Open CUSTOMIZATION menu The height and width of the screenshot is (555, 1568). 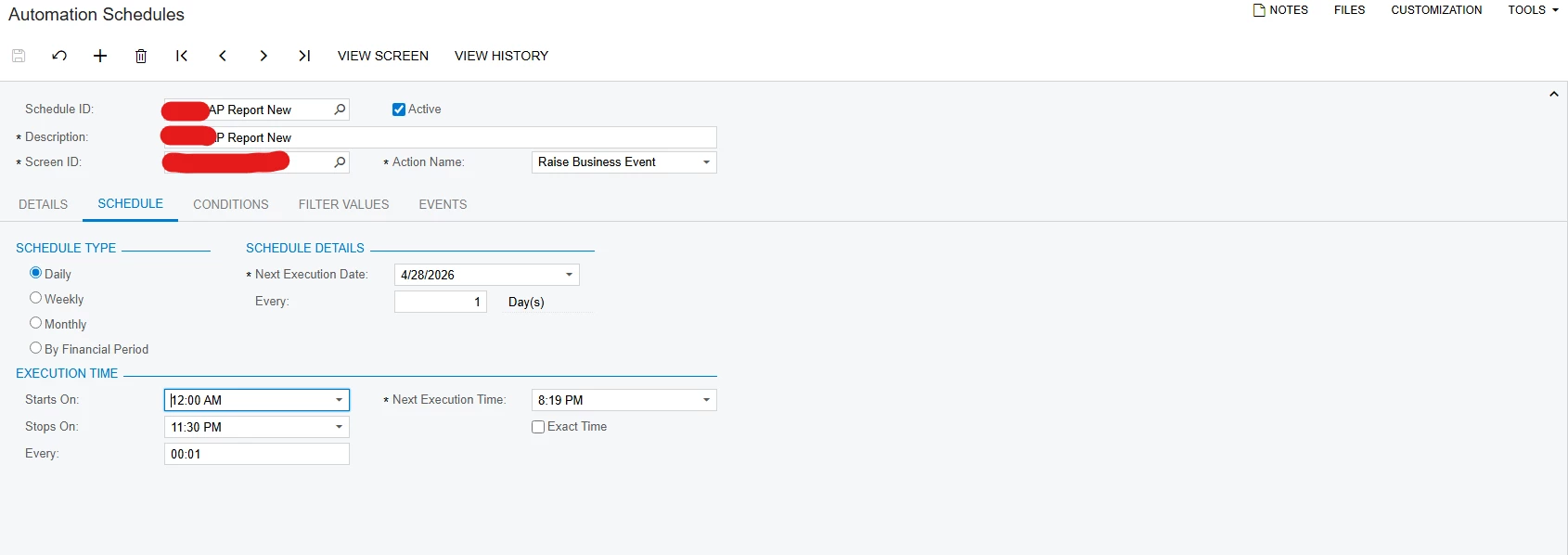1436,10
